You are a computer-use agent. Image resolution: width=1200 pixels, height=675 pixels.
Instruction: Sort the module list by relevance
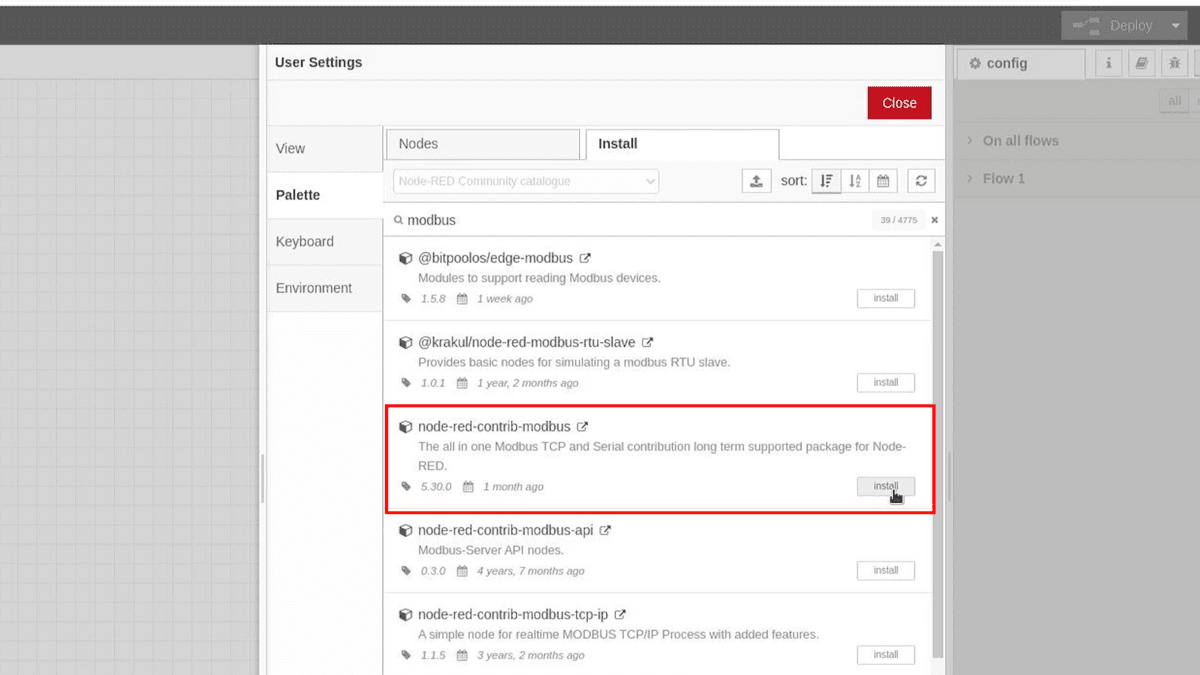pos(826,181)
